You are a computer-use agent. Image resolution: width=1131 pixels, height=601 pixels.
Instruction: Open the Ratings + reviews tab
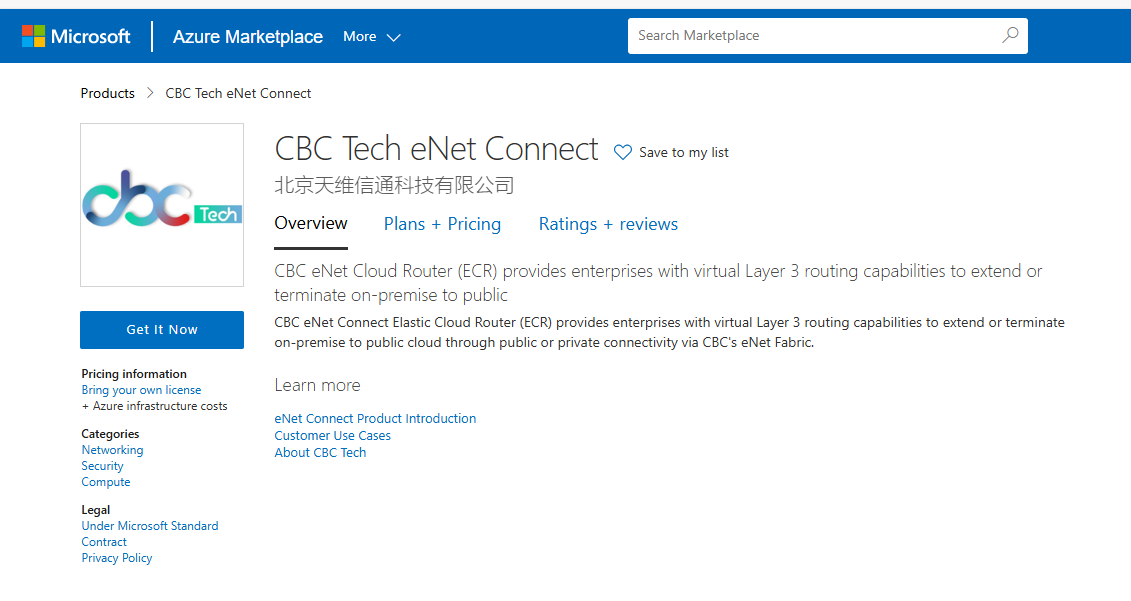608,224
